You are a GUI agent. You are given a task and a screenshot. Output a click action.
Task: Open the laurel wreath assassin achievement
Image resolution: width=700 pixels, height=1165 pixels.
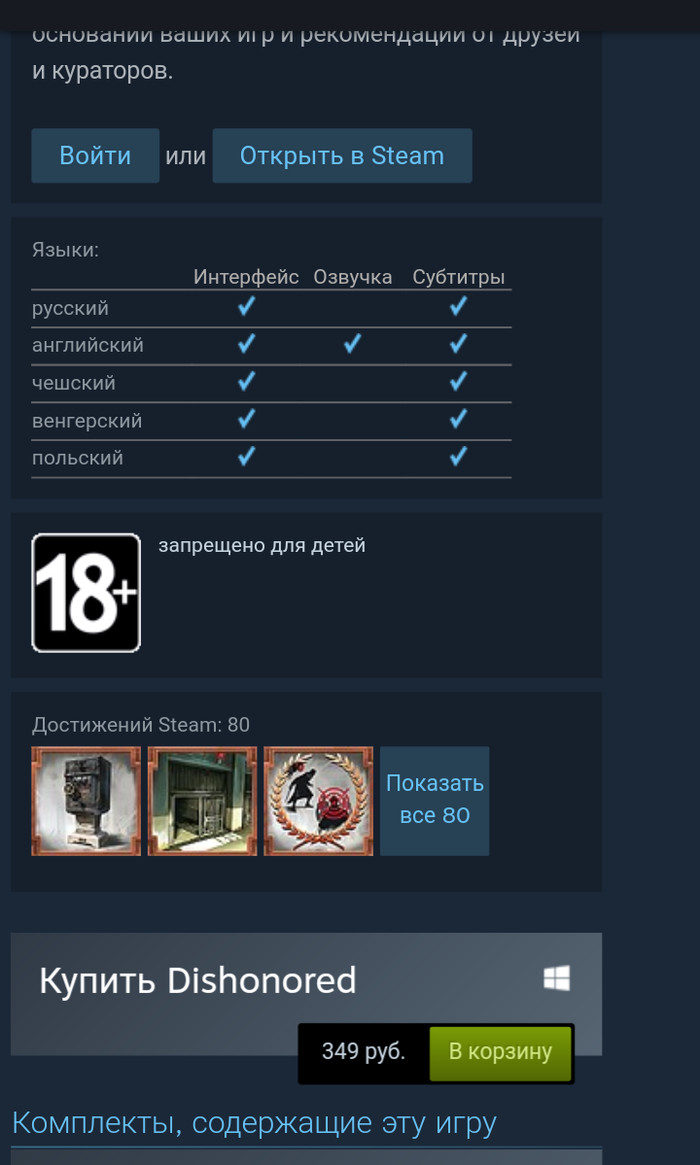(318, 801)
